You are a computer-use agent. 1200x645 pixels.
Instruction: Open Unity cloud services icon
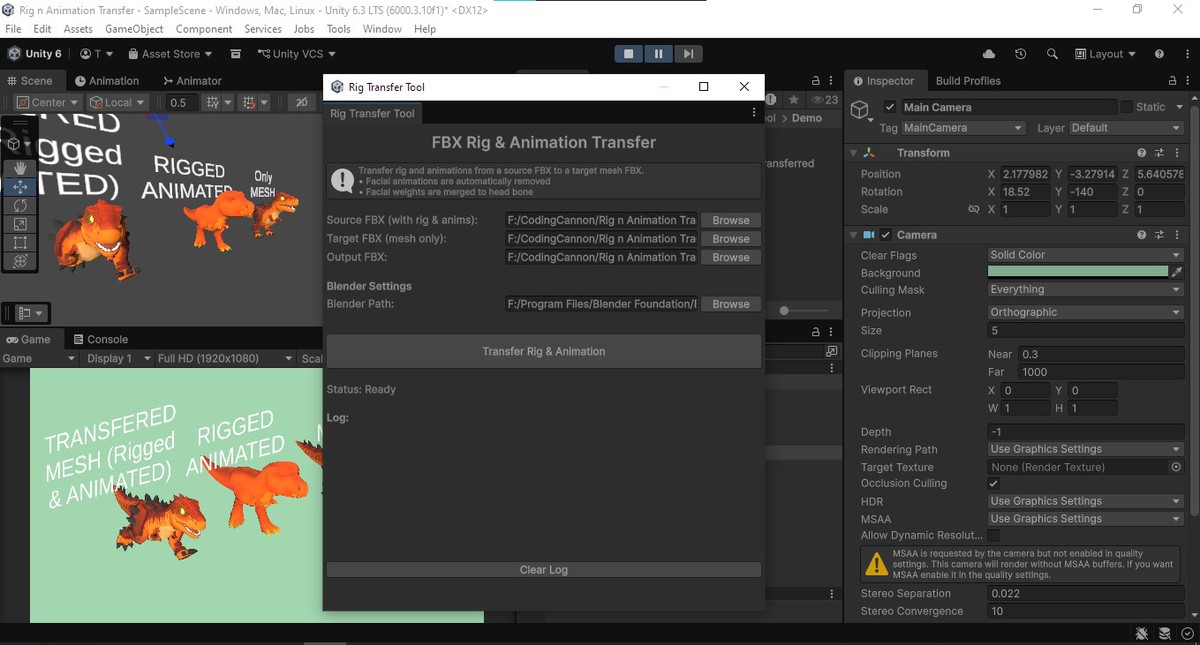pyautogui.click(x=989, y=54)
